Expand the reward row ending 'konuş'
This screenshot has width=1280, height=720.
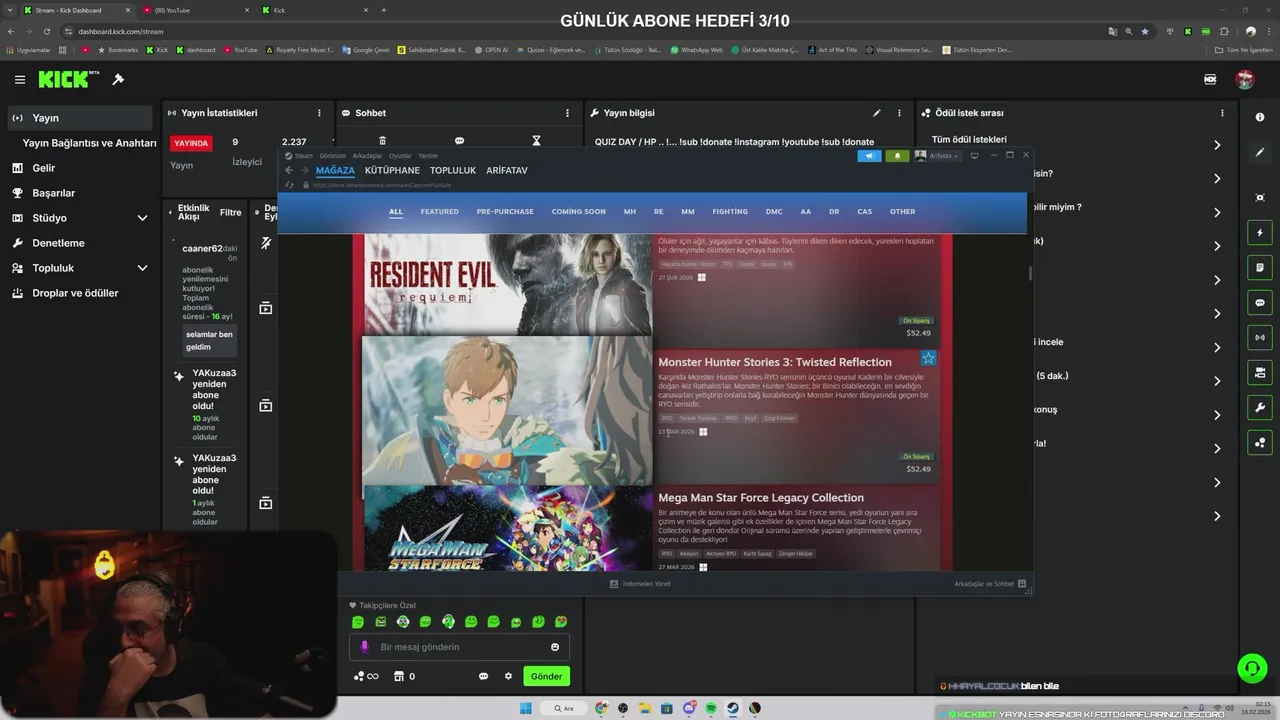click(x=1217, y=415)
